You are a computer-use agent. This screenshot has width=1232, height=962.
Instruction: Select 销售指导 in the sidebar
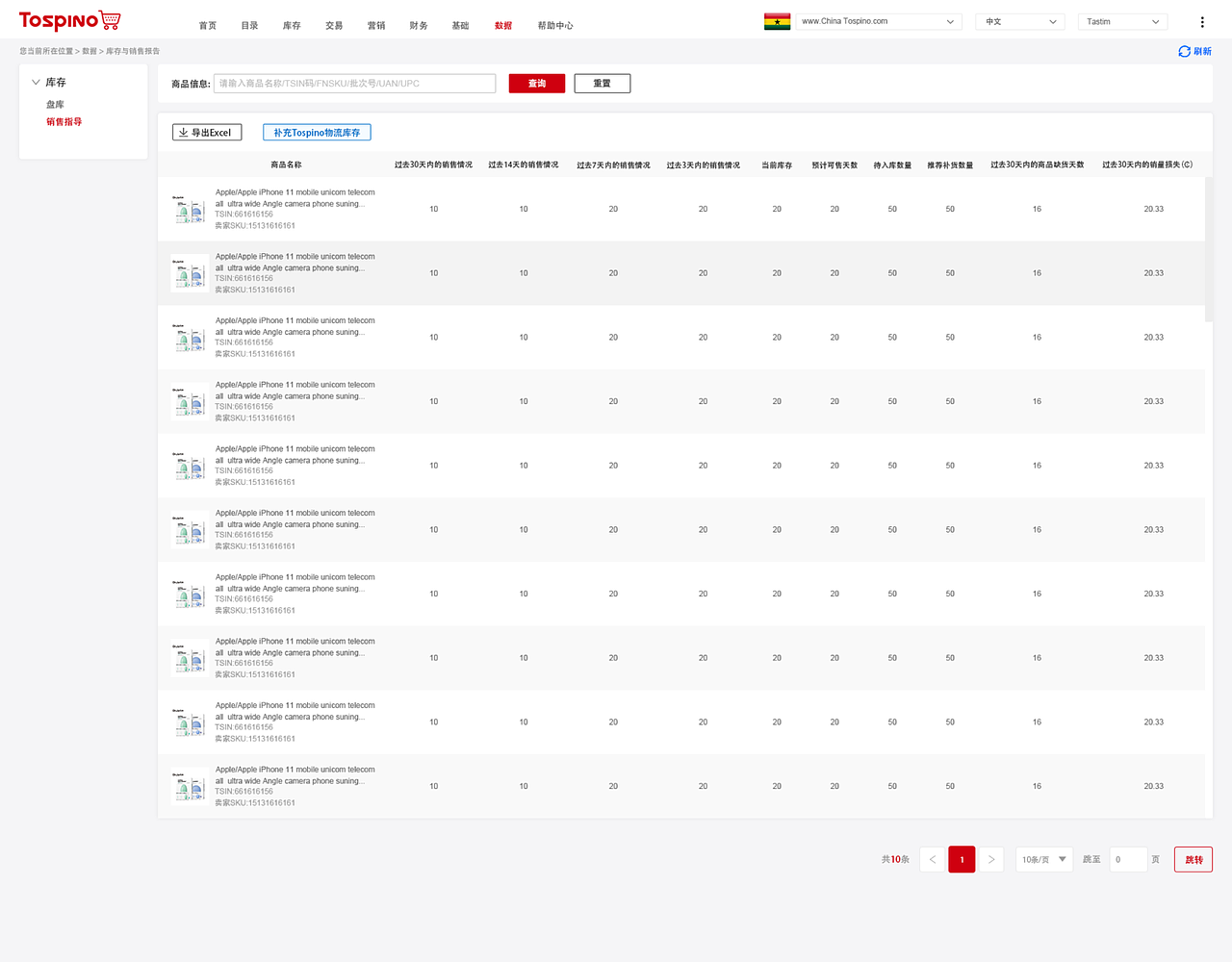coord(64,122)
